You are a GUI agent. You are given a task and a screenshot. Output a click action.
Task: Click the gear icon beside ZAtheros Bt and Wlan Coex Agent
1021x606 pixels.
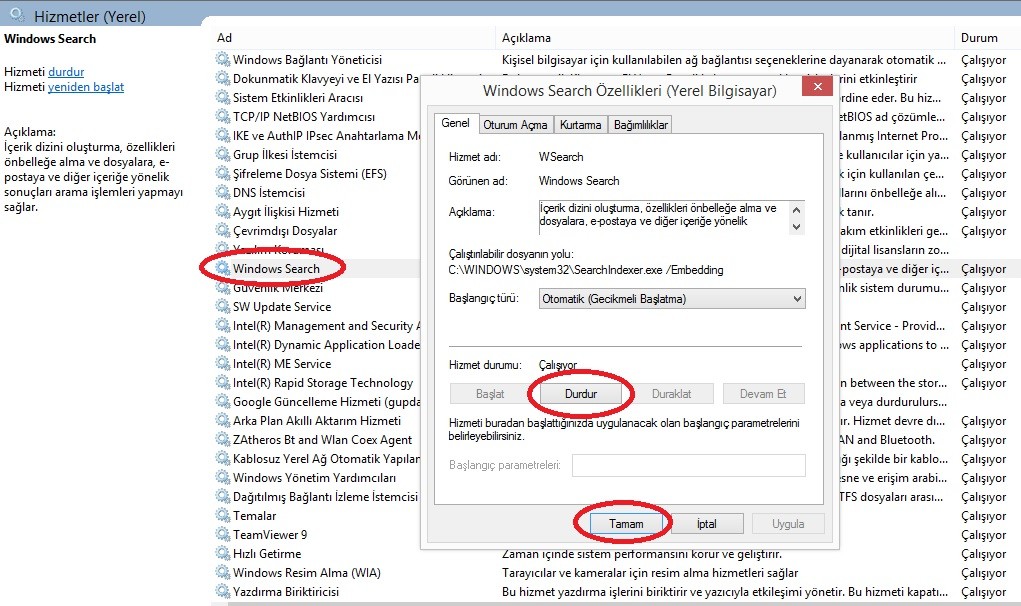pyautogui.click(x=223, y=439)
